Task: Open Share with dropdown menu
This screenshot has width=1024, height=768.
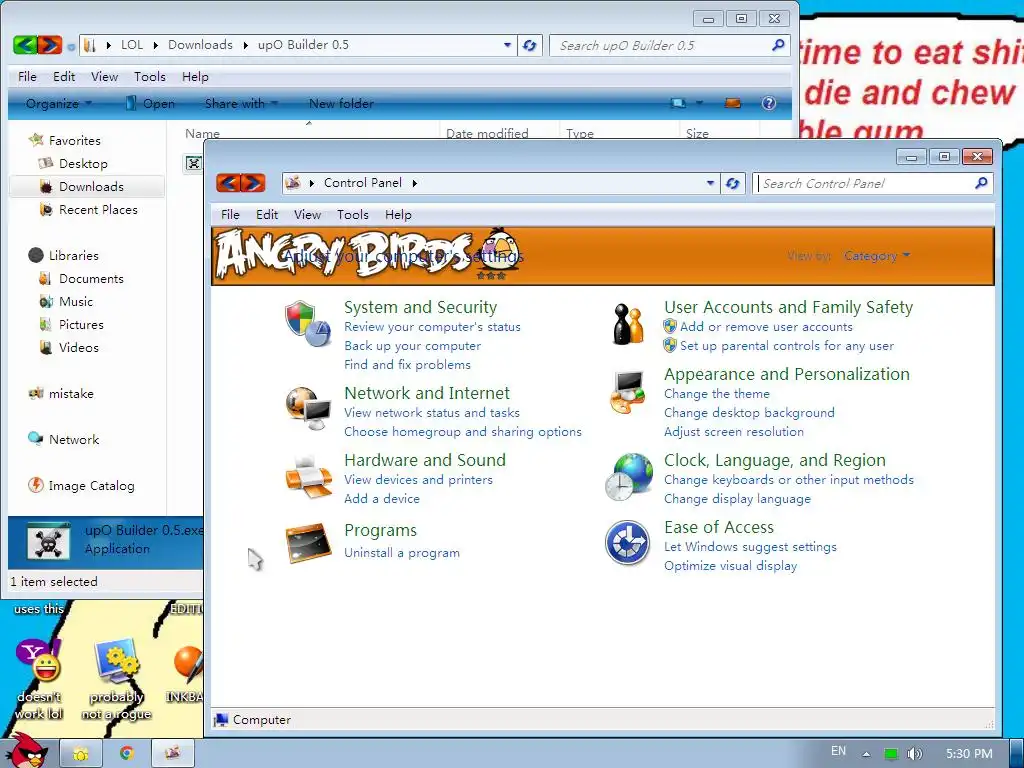Action: click(x=241, y=103)
